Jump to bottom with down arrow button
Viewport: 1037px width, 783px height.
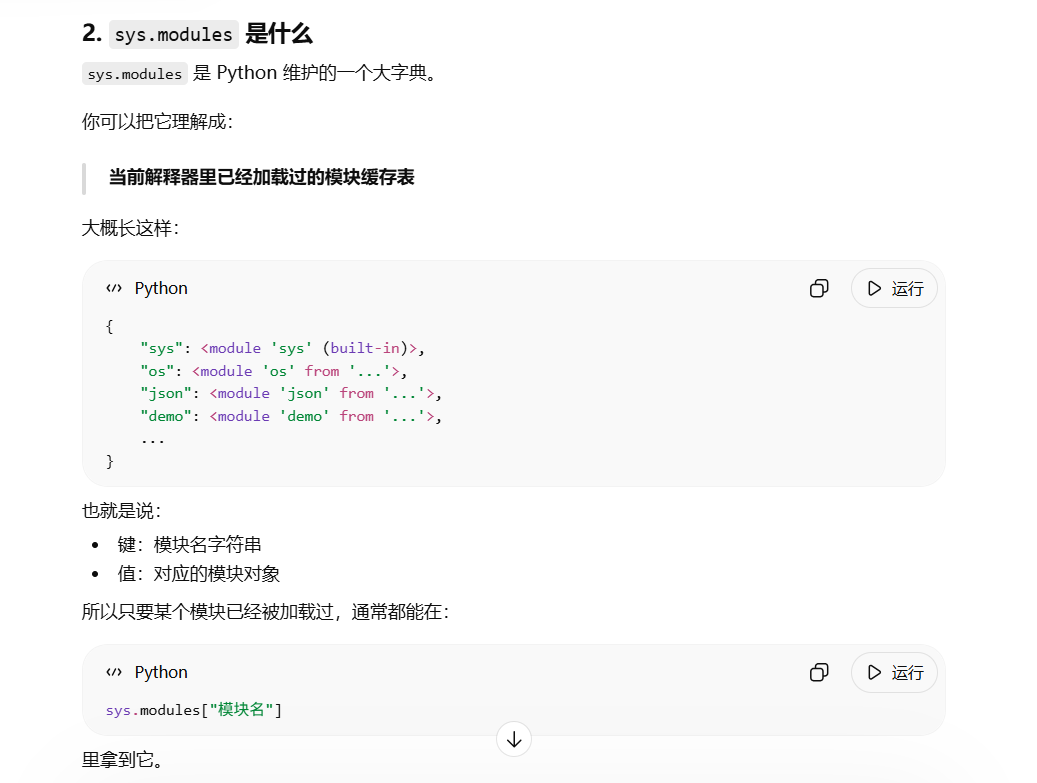[x=514, y=739]
